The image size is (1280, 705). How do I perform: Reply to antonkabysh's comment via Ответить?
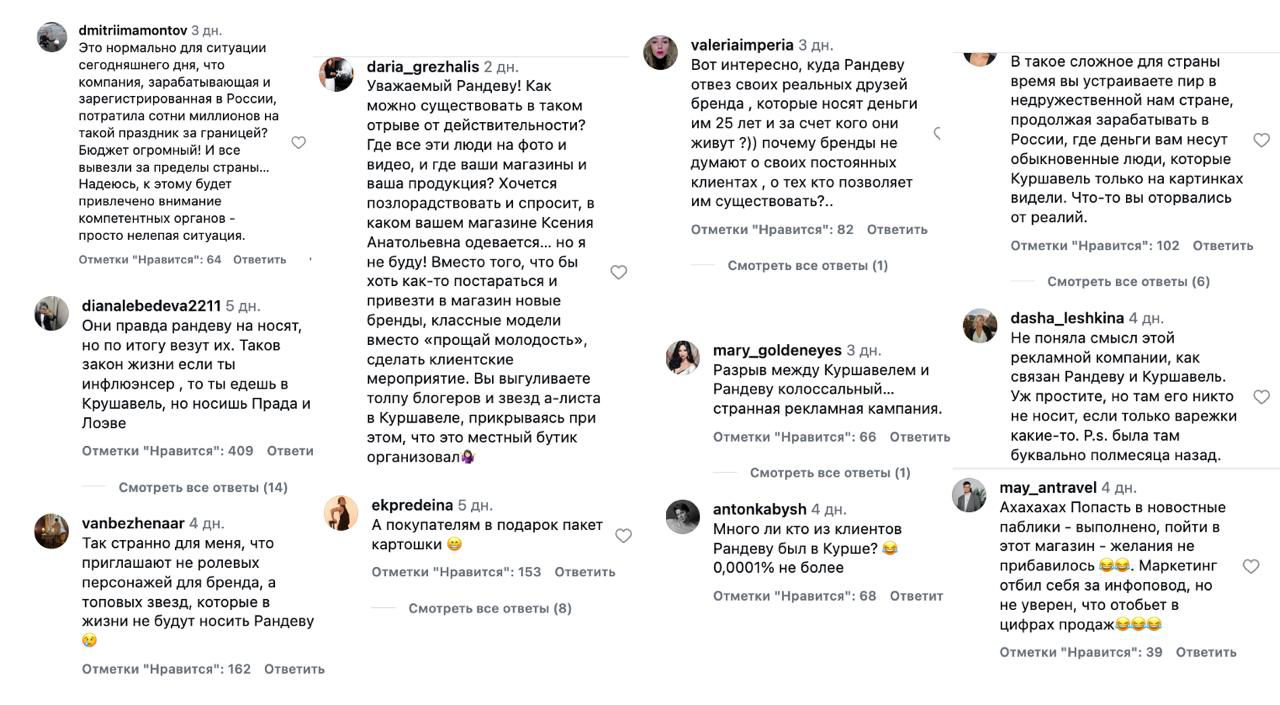tap(917, 595)
